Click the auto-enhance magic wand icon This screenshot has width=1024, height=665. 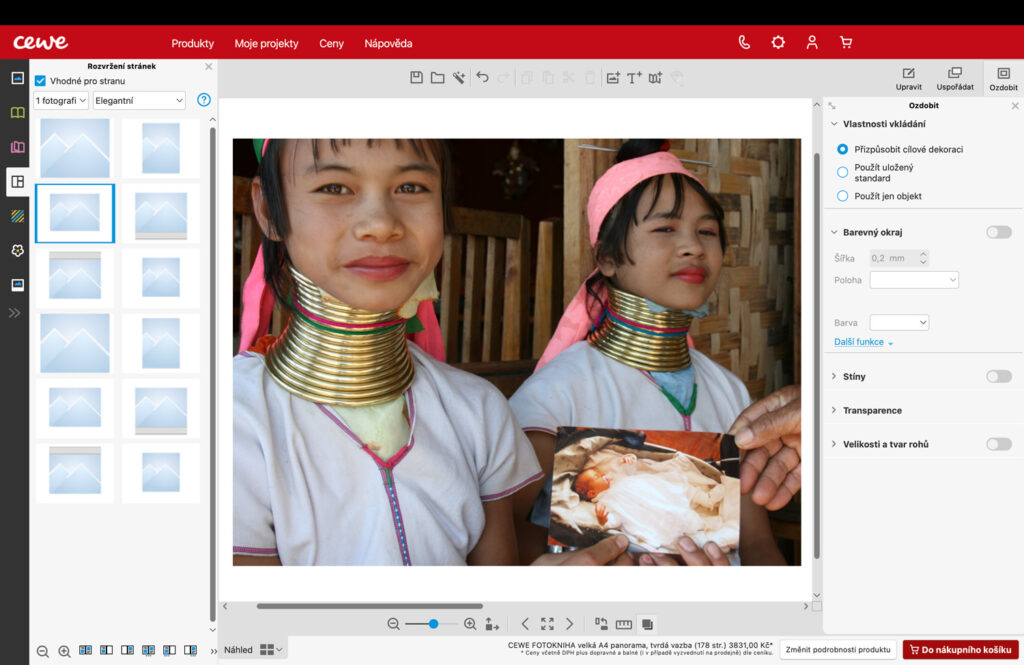pos(459,78)
